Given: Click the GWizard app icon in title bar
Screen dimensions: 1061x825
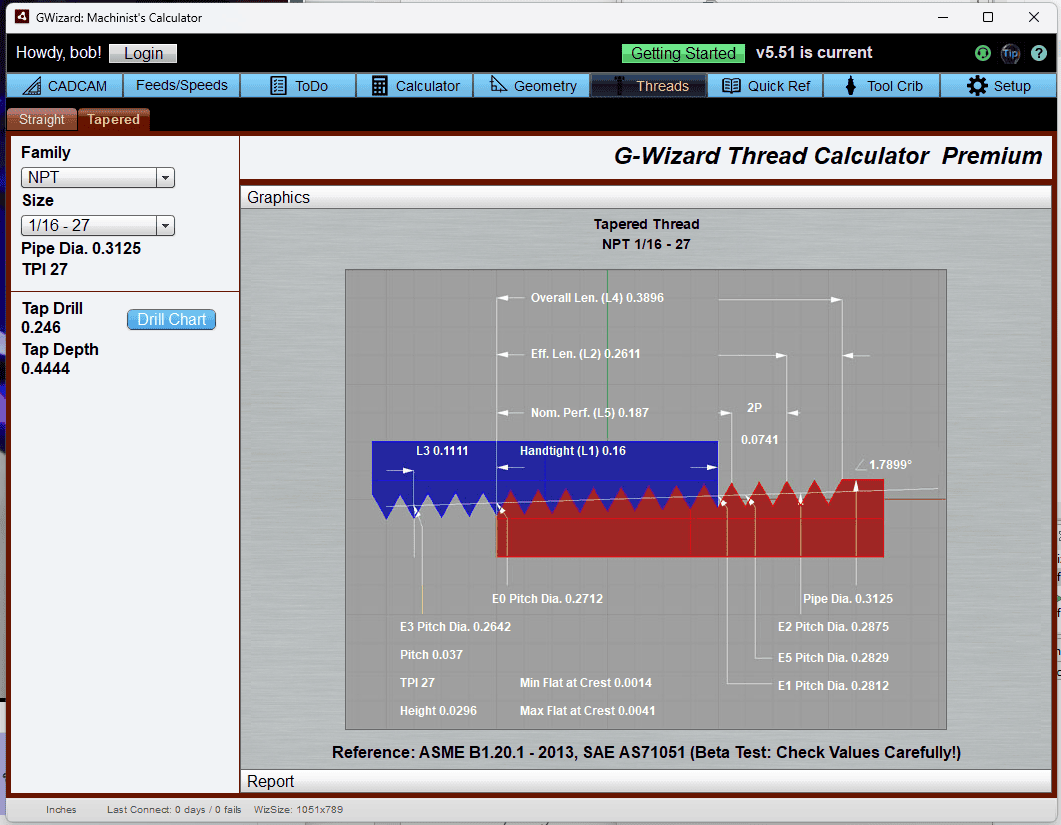Looking at the screenshot, I should tap(22, 17).
